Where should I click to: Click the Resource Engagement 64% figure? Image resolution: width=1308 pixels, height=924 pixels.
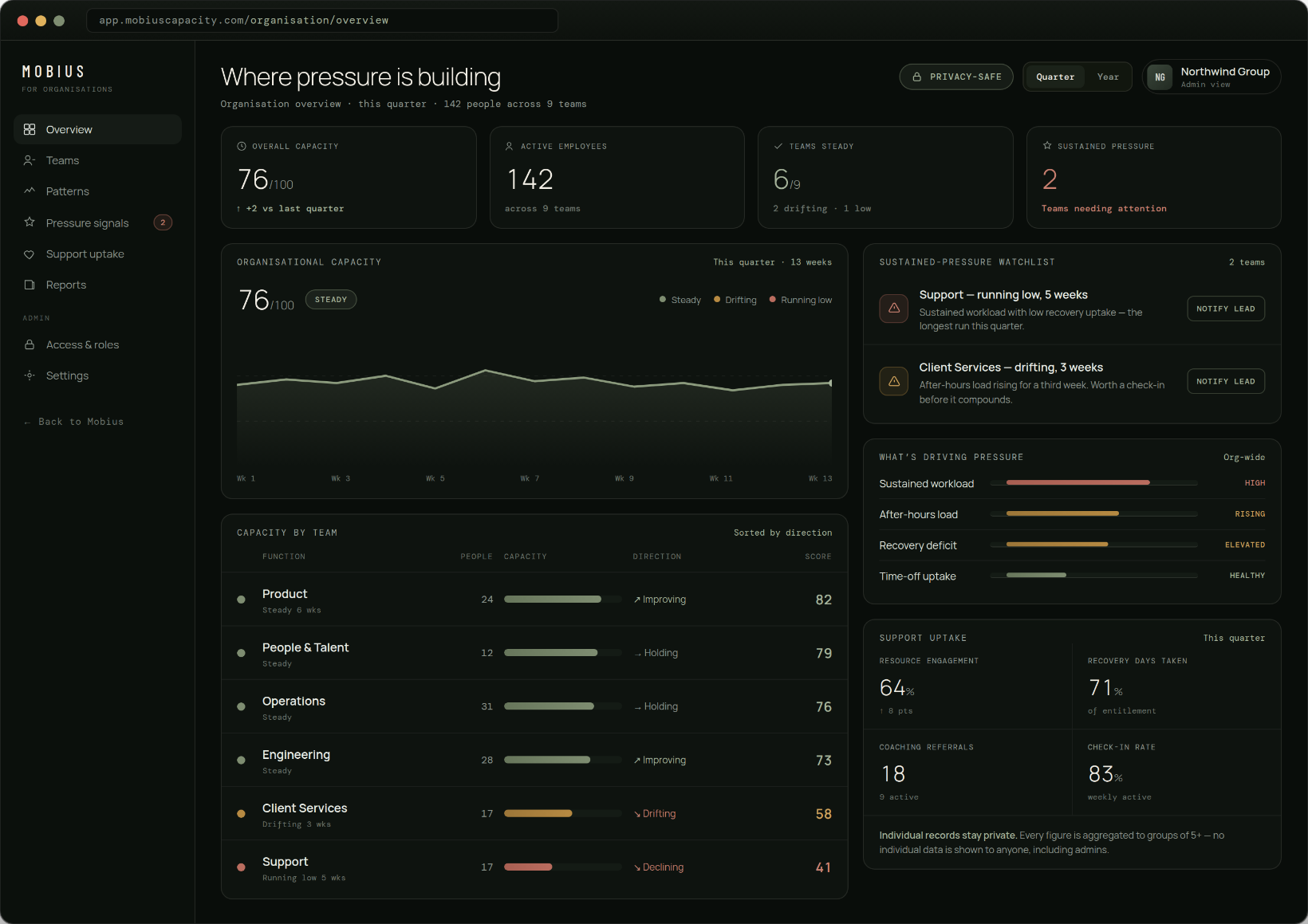click(896, 688)
